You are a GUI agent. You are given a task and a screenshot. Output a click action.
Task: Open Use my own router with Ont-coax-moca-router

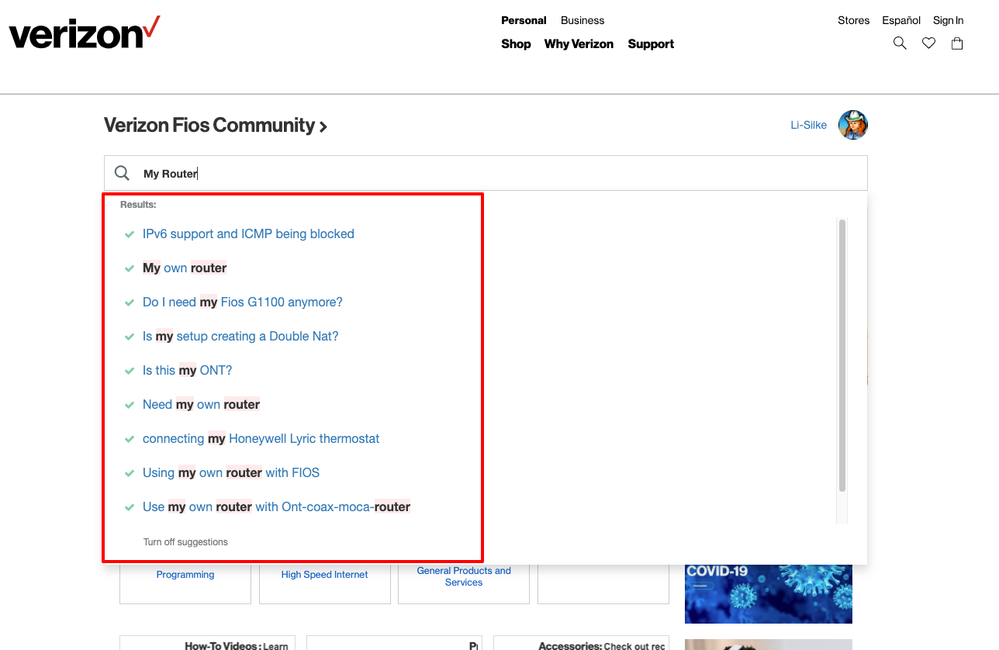[x=277, y=507]
